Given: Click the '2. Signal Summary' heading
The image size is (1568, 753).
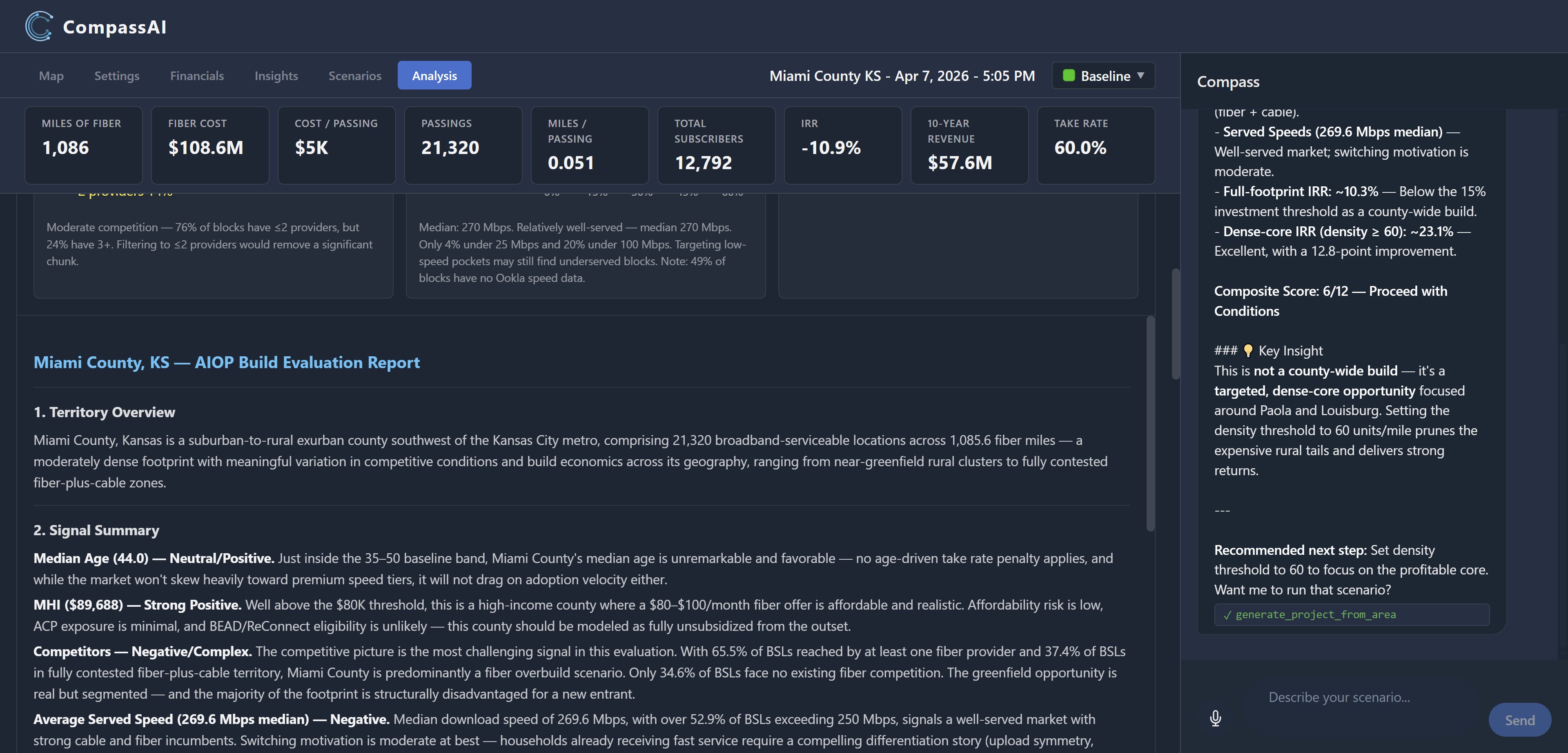Looking at the screenshot, I should coord(96,531).
